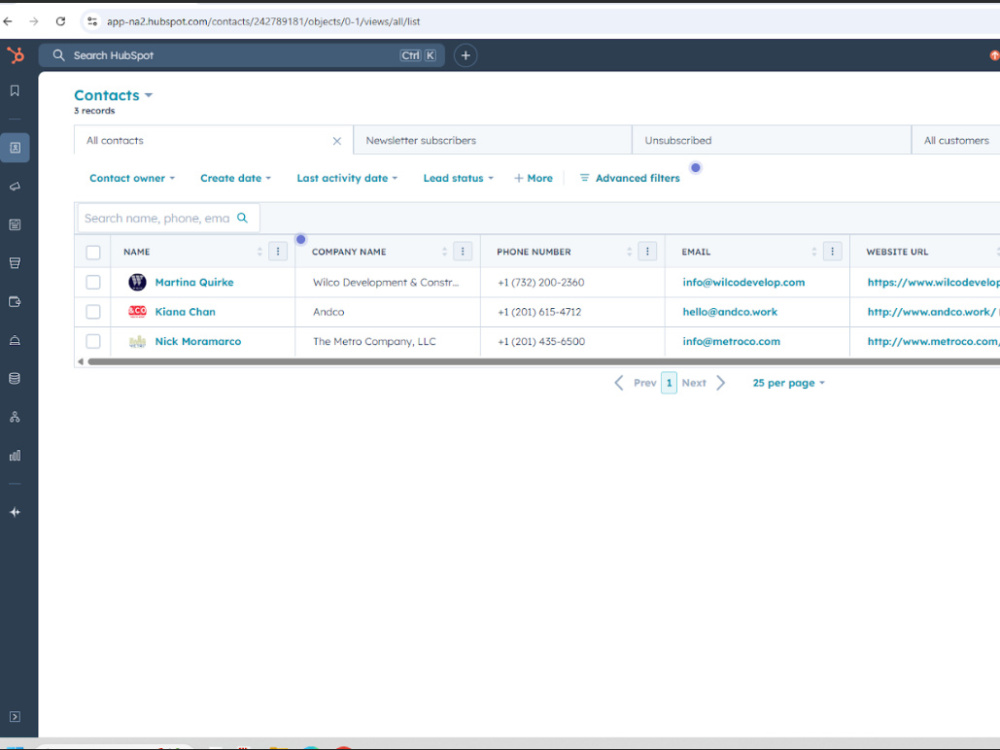This screenshot has width=1000, height=750.
Task: Click the More filters button
Action: (x=533, y=178)
